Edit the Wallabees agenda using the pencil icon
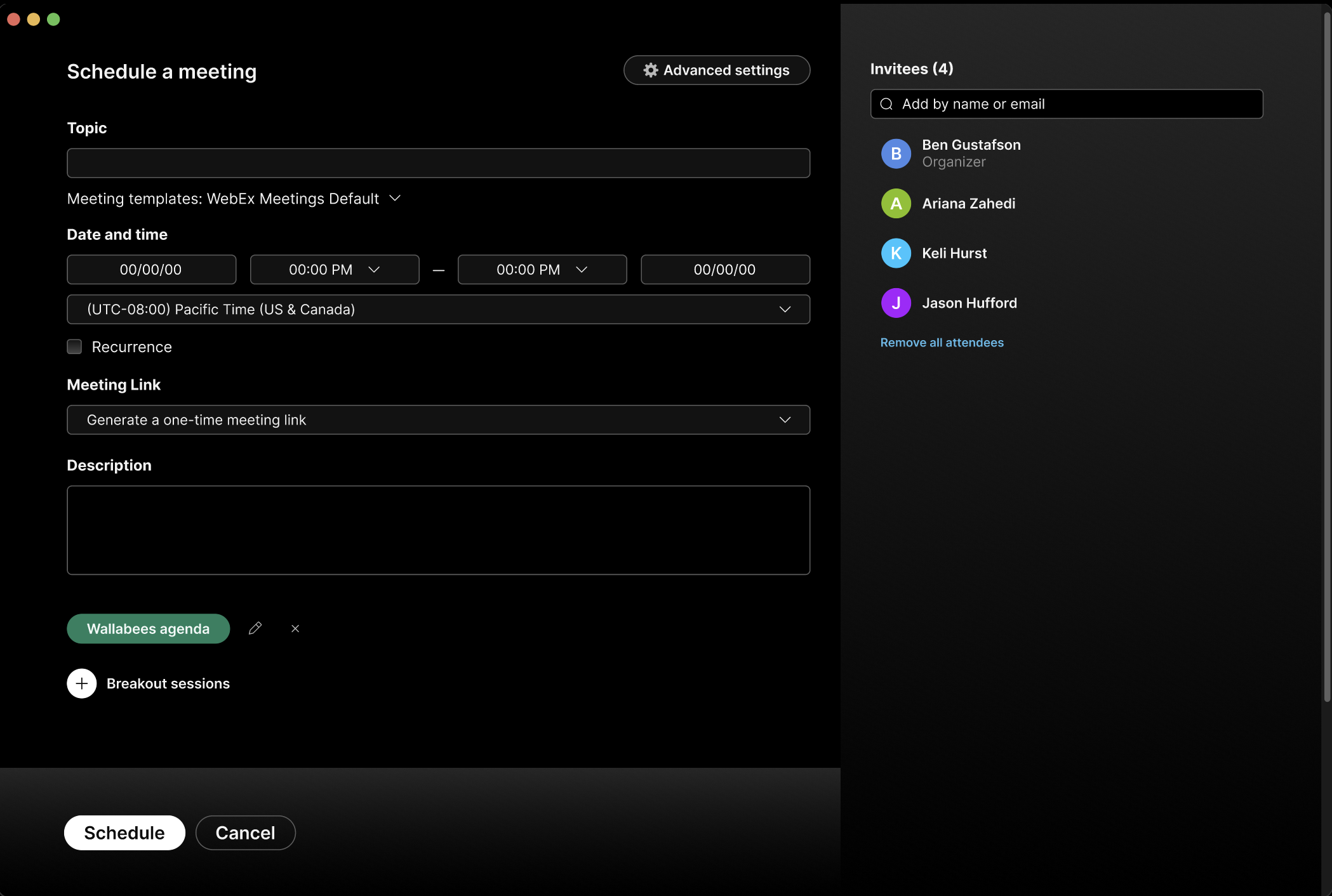 coord(255,628)
